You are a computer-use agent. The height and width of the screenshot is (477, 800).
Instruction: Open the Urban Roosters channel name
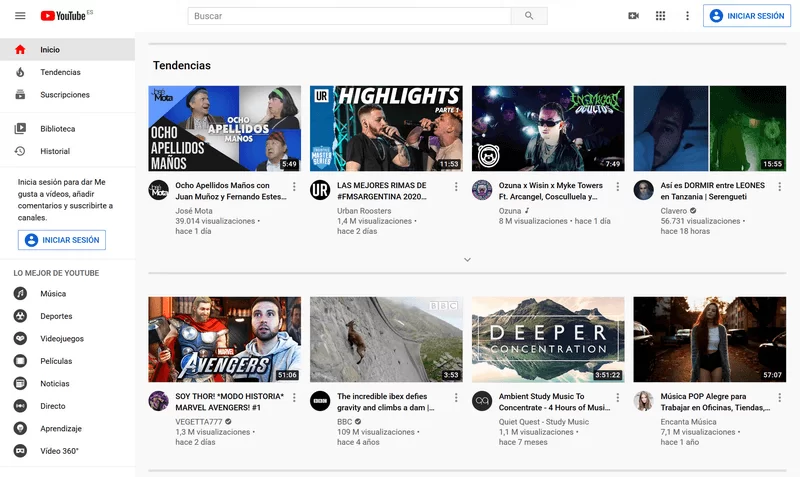pos(364,211)
